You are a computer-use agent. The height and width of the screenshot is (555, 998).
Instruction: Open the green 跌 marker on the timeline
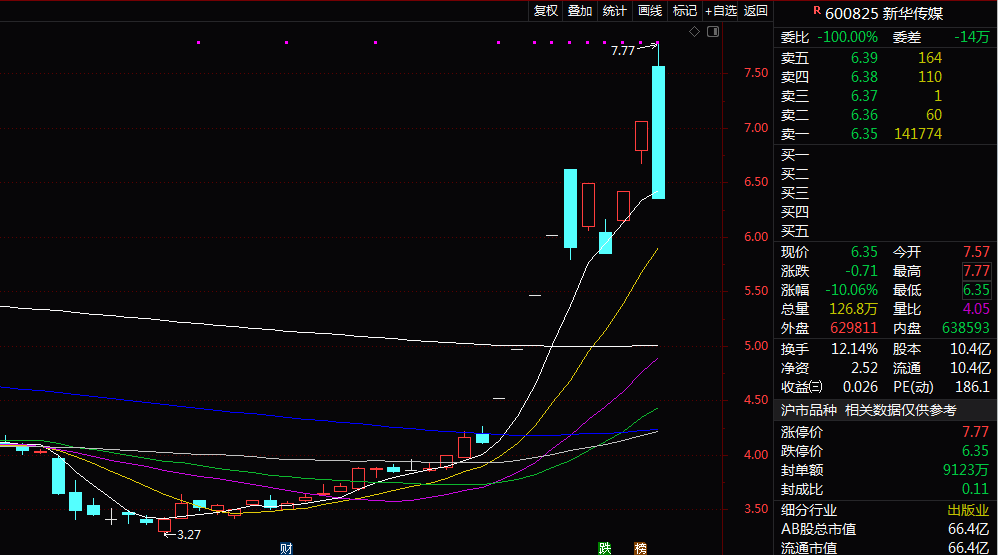pos(605,549)
